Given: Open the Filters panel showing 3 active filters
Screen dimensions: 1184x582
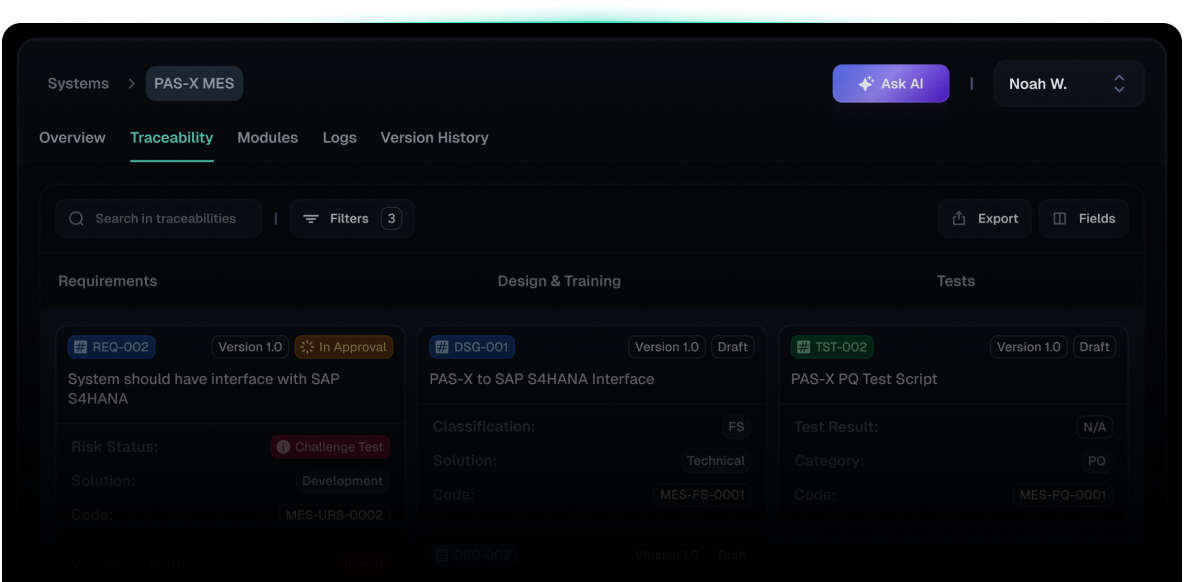Looking at the screenshot, I should click(x=352, y=218).
